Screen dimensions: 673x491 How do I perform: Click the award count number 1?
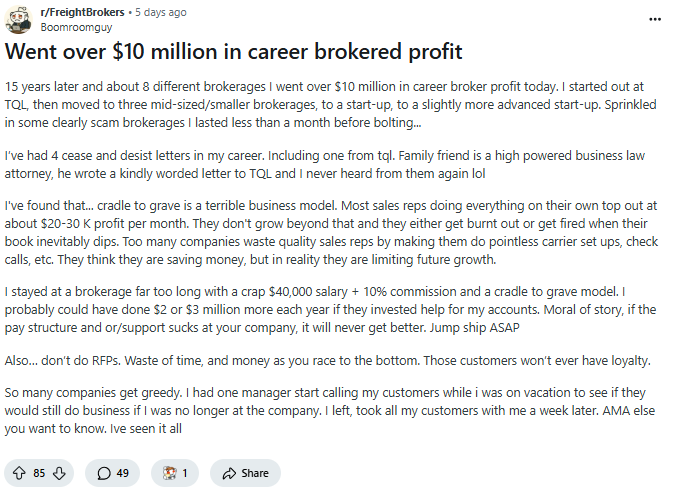coord(184,473)
